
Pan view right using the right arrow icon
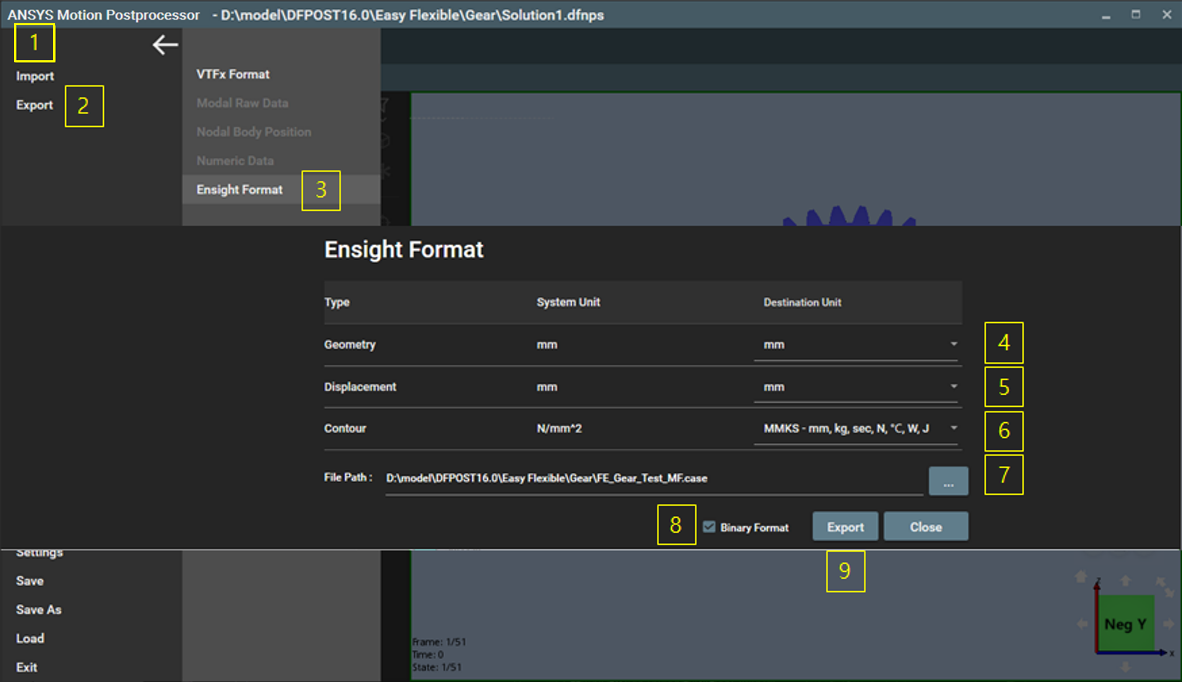point(1169,624)
